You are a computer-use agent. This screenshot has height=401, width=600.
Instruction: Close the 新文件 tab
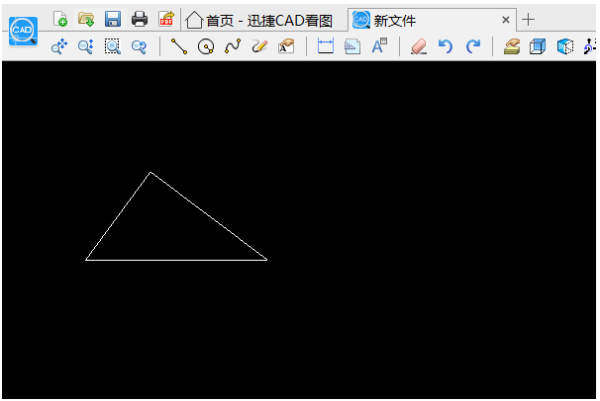point(506,20)
